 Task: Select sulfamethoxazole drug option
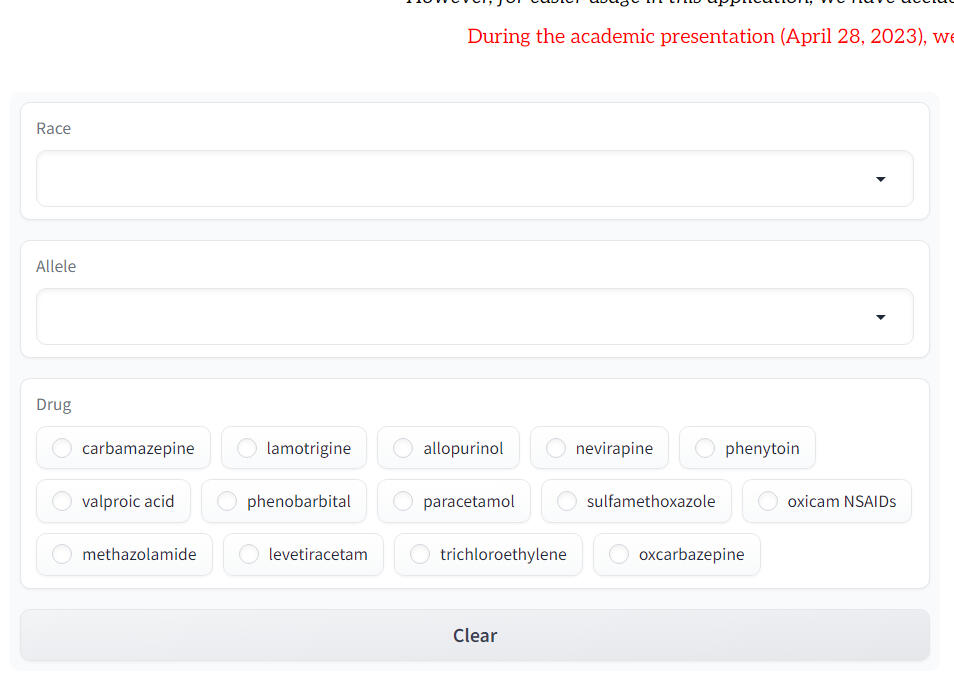click(x=567, y=501)
